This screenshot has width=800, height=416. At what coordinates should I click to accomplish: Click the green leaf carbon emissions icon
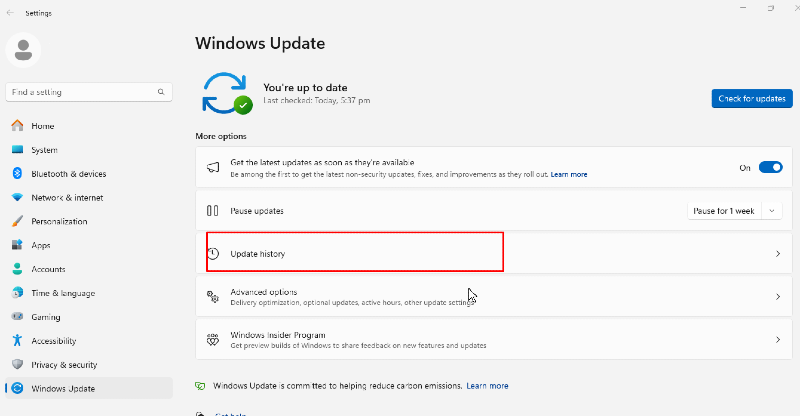(200, 386)
